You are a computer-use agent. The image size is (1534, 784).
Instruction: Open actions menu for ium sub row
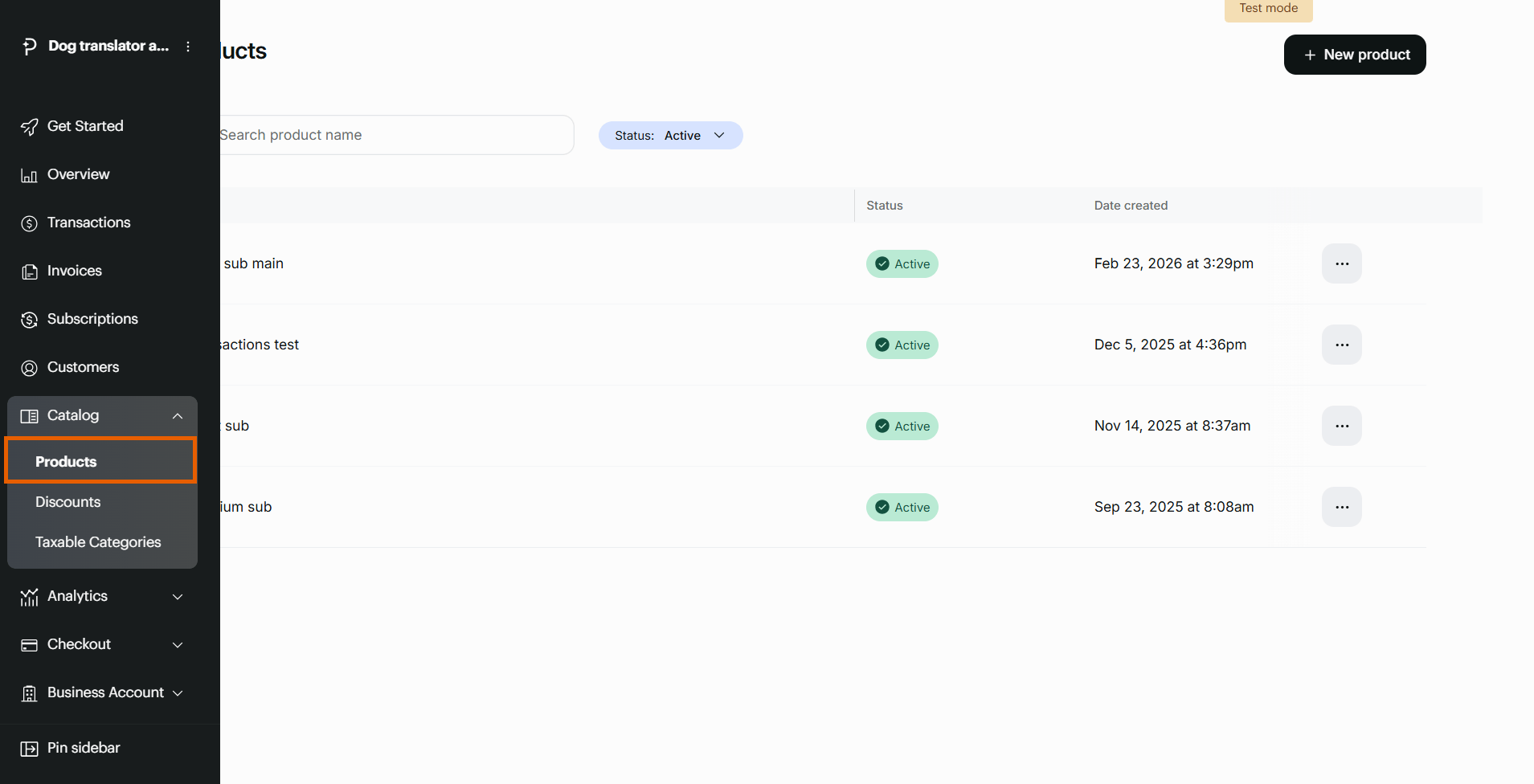[x=1342, y=507]
